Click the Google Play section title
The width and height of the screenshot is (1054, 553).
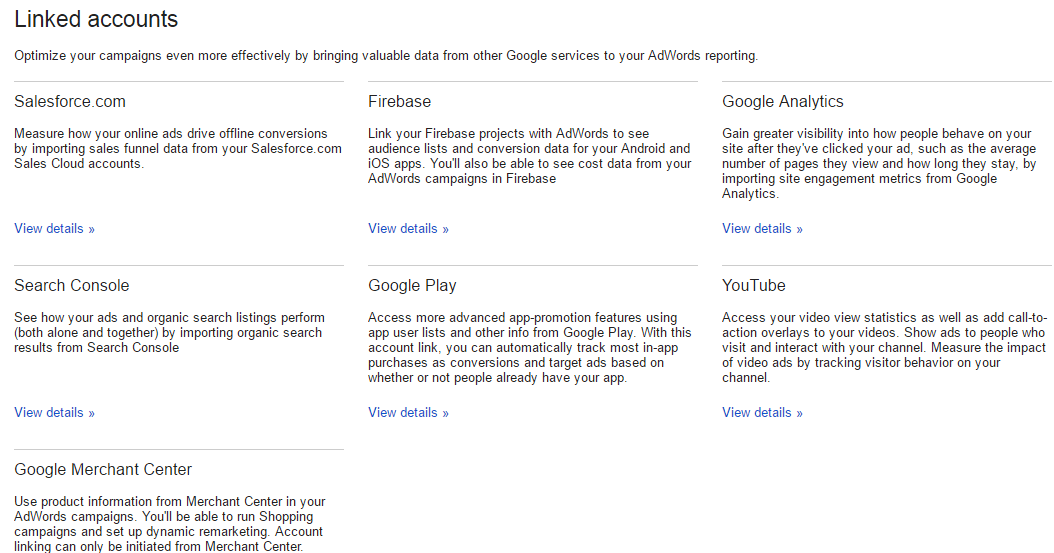pyautogui.click(x=412, y=286)
